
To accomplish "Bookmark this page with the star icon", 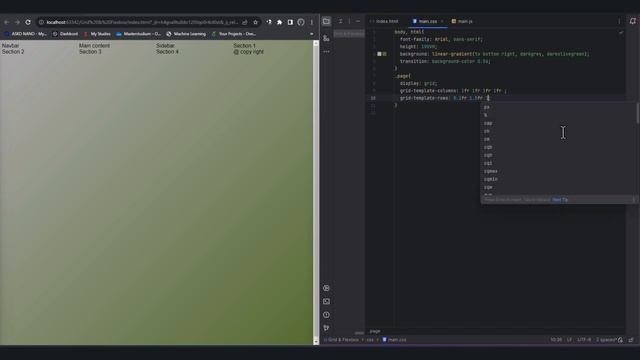I will tap(256, 22).
